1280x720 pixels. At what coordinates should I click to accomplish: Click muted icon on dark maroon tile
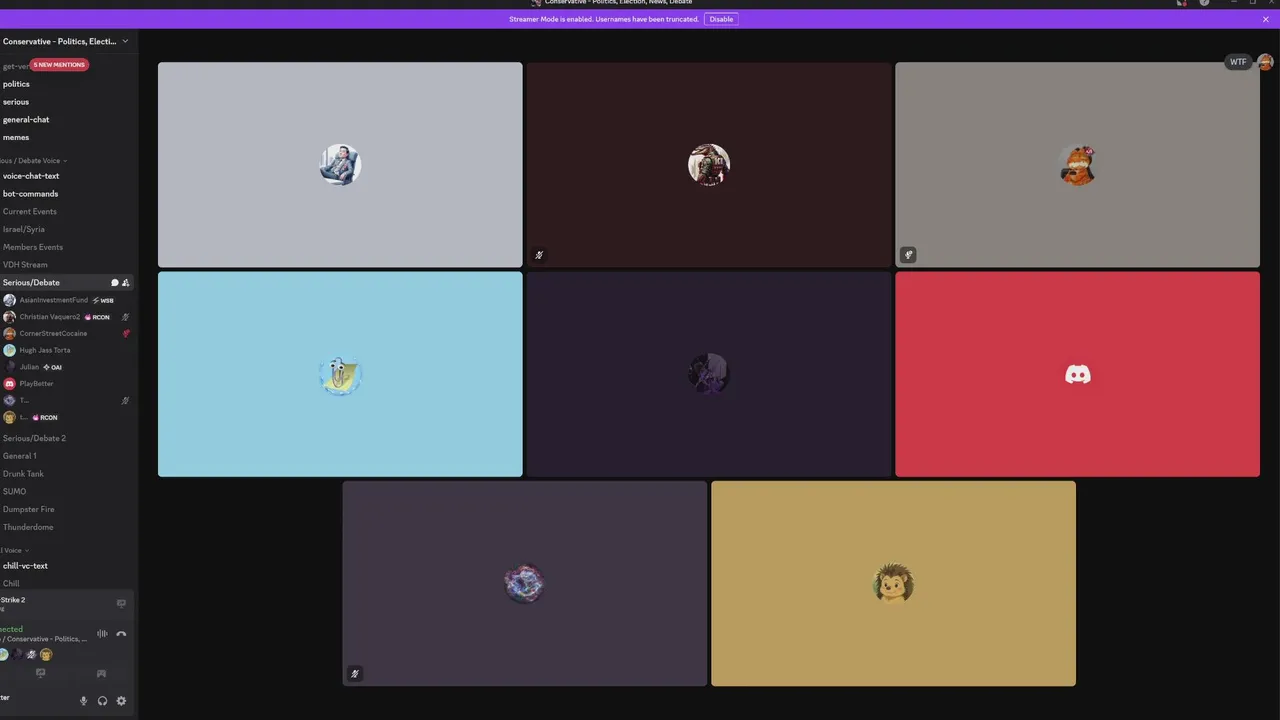point(539,255)
